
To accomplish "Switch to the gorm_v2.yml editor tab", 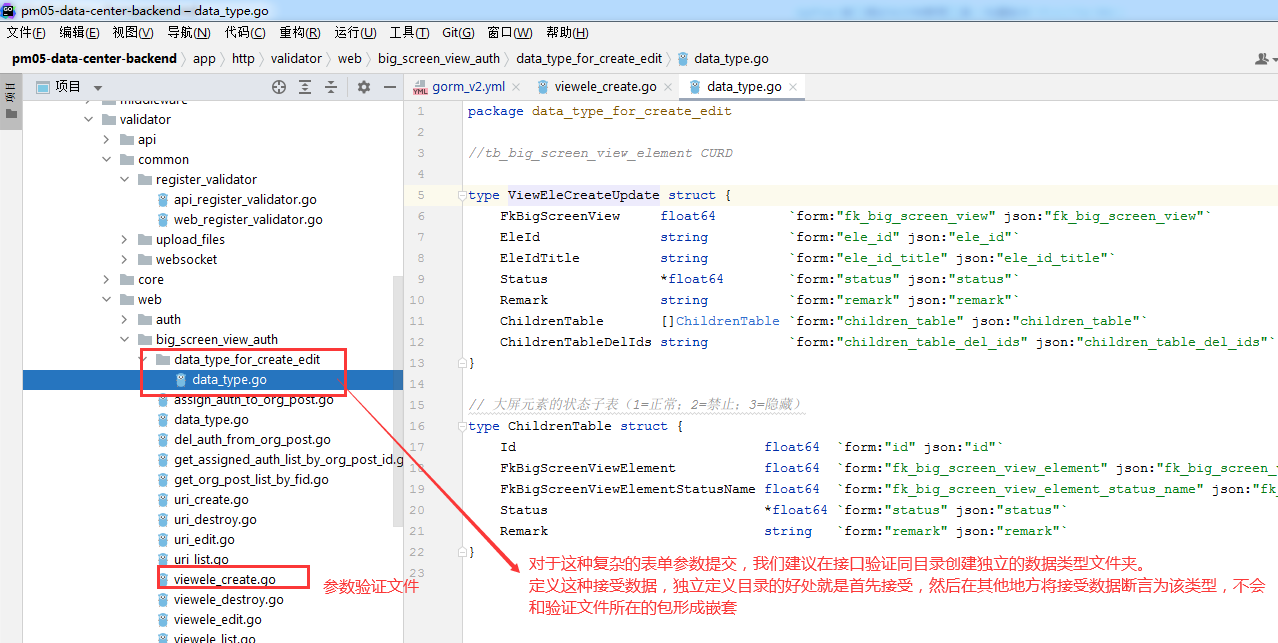I will click(468, 87).
